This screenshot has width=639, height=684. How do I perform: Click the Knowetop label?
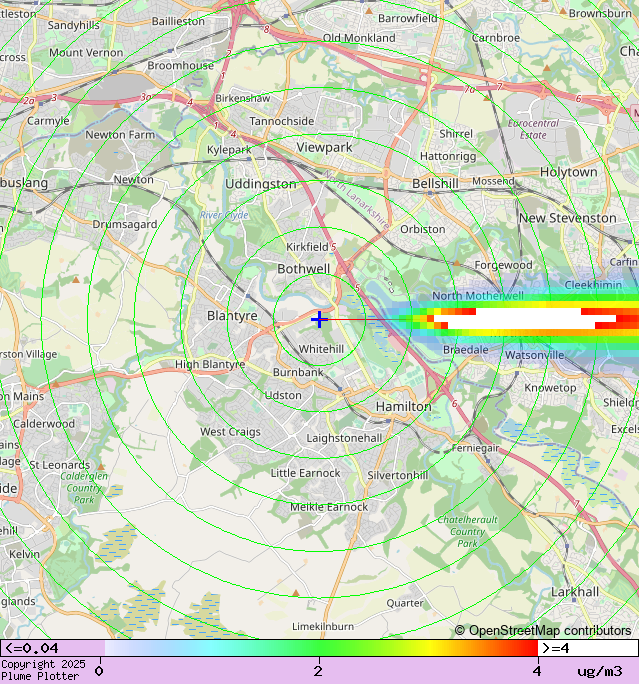[550, 388]
